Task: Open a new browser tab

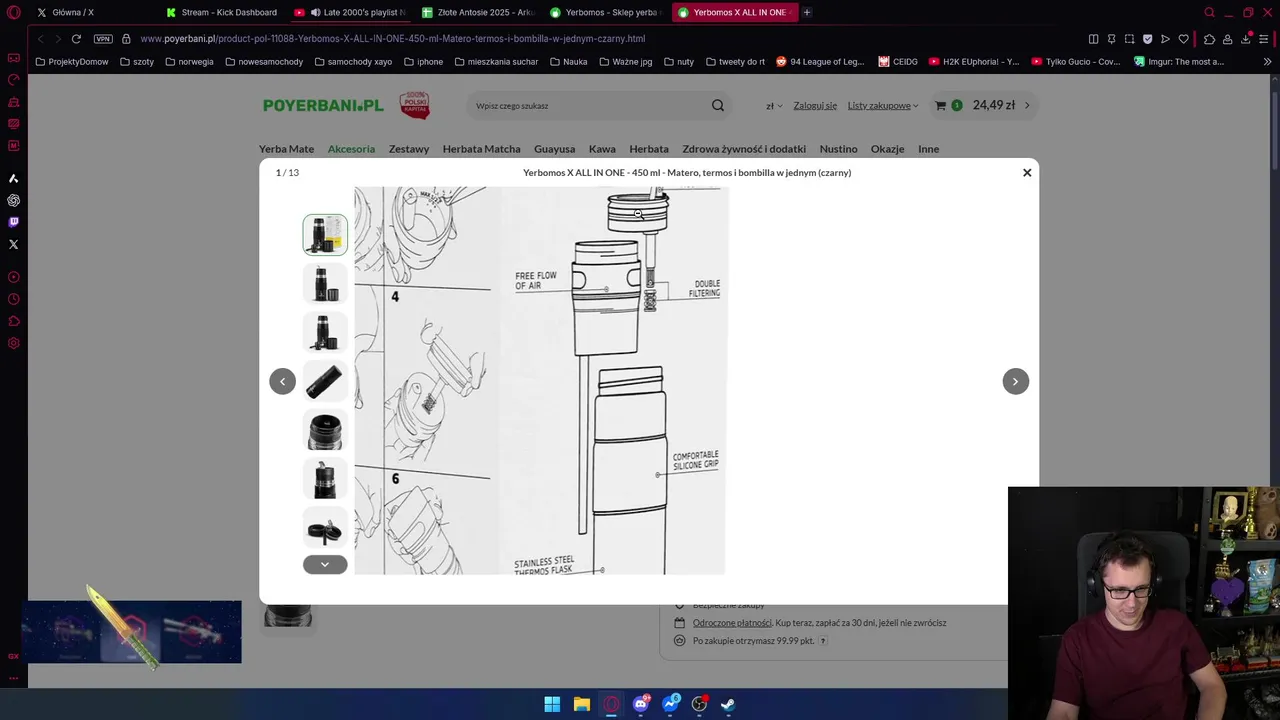Action: click(x=807, y=13)
